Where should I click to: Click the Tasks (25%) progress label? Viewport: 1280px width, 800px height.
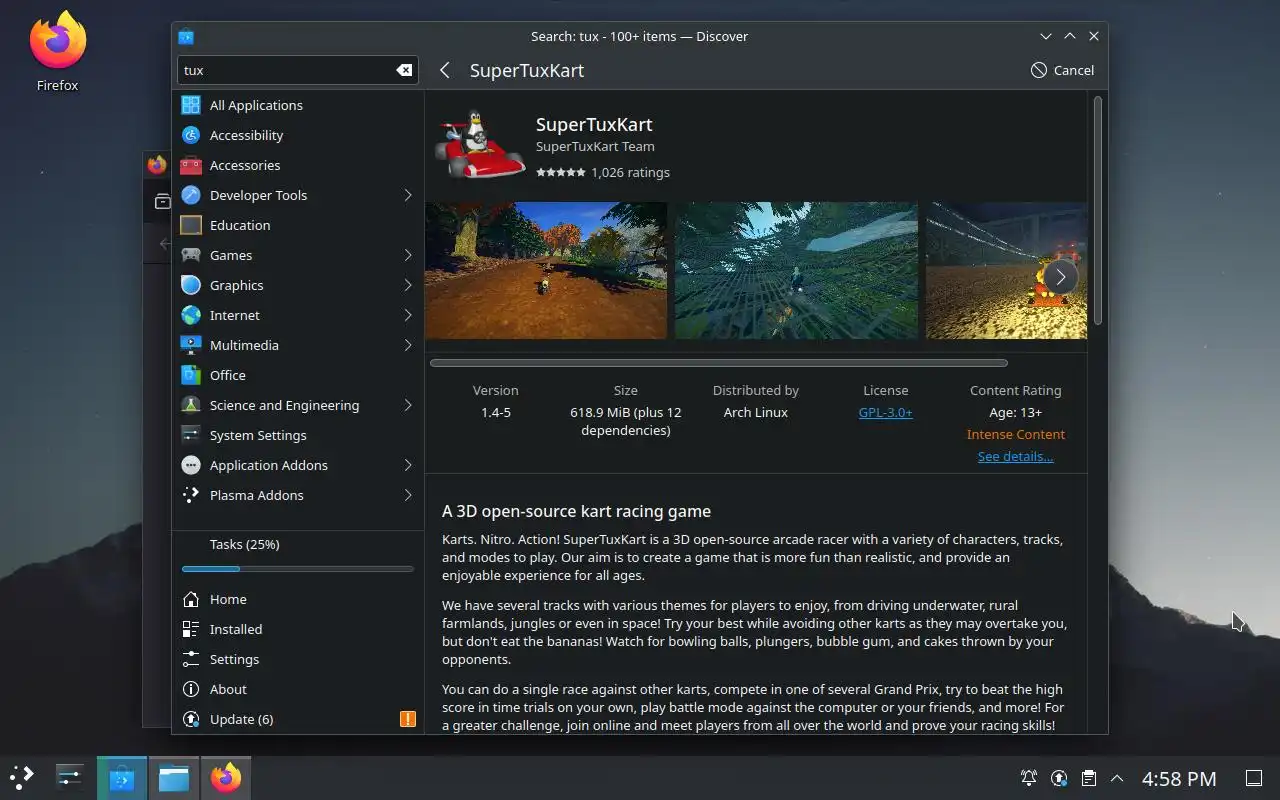coord(244,544)
